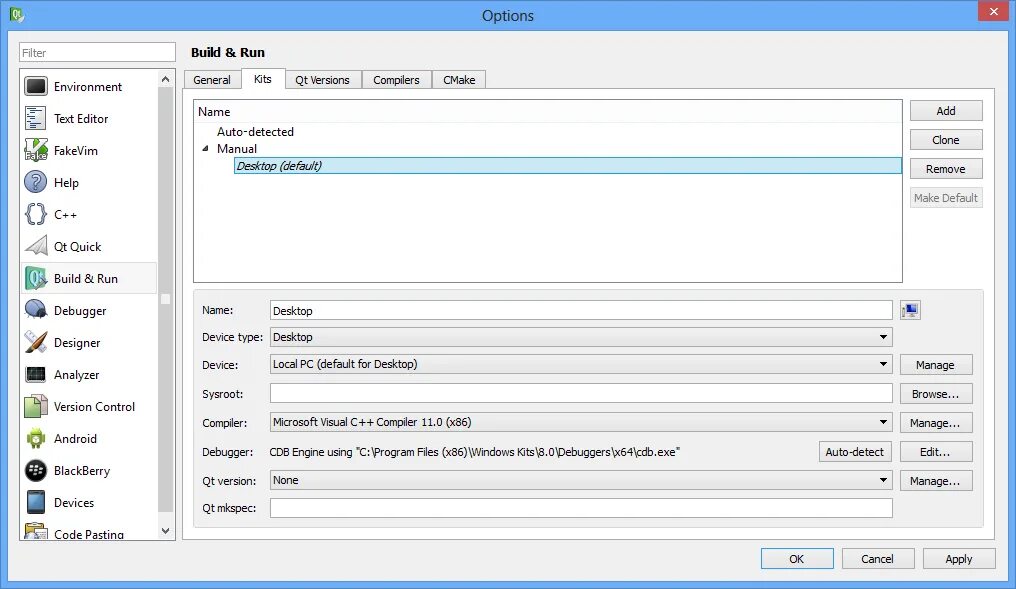The image size is (1016, 589).
Task: Open the Qt Versions tab
Action: click(x=323, y=80)
